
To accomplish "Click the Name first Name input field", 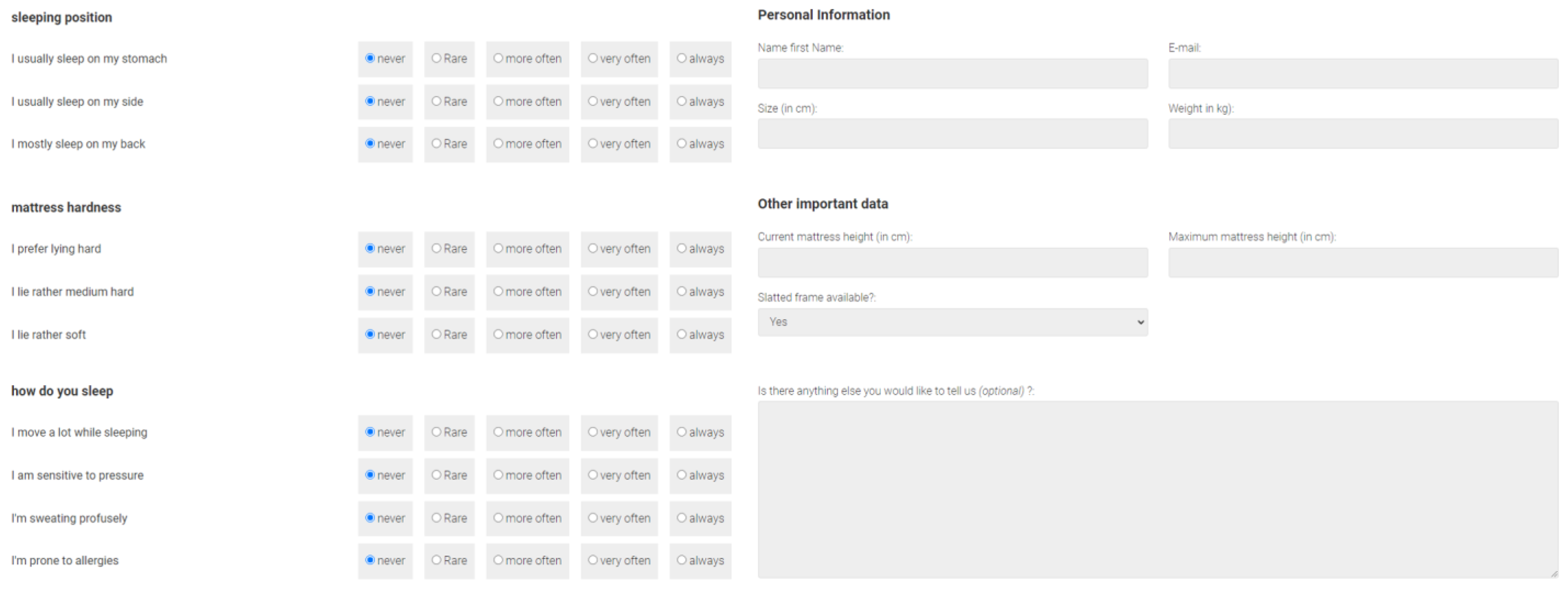I will coord(952,74).
